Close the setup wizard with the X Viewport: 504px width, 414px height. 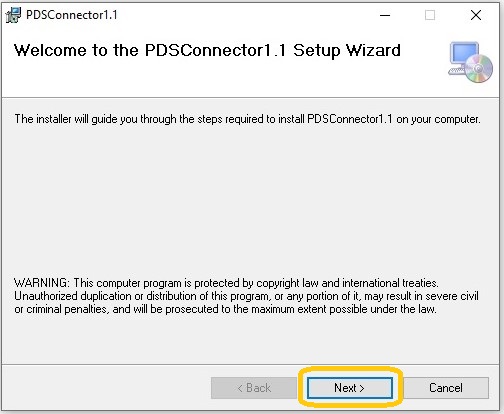[x=476, y=15]
